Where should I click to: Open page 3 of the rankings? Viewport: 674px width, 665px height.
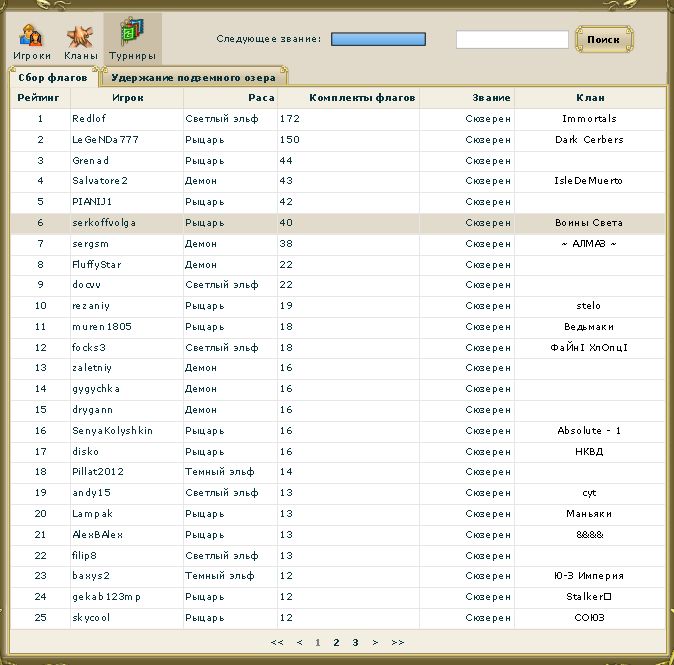pyautogui.click(x=355, y=642)
